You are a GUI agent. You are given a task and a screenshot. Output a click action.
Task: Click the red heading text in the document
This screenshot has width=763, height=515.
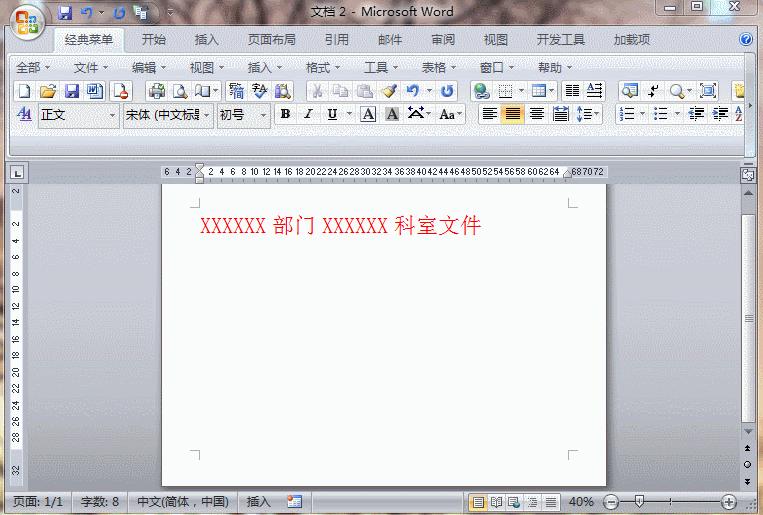click(x=341, y=225)
